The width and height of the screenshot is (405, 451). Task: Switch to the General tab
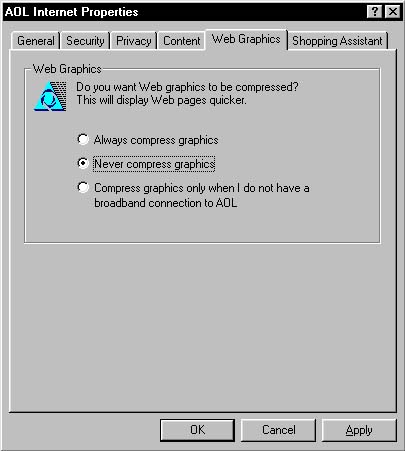pyautogui.click(x=36, y=41)
